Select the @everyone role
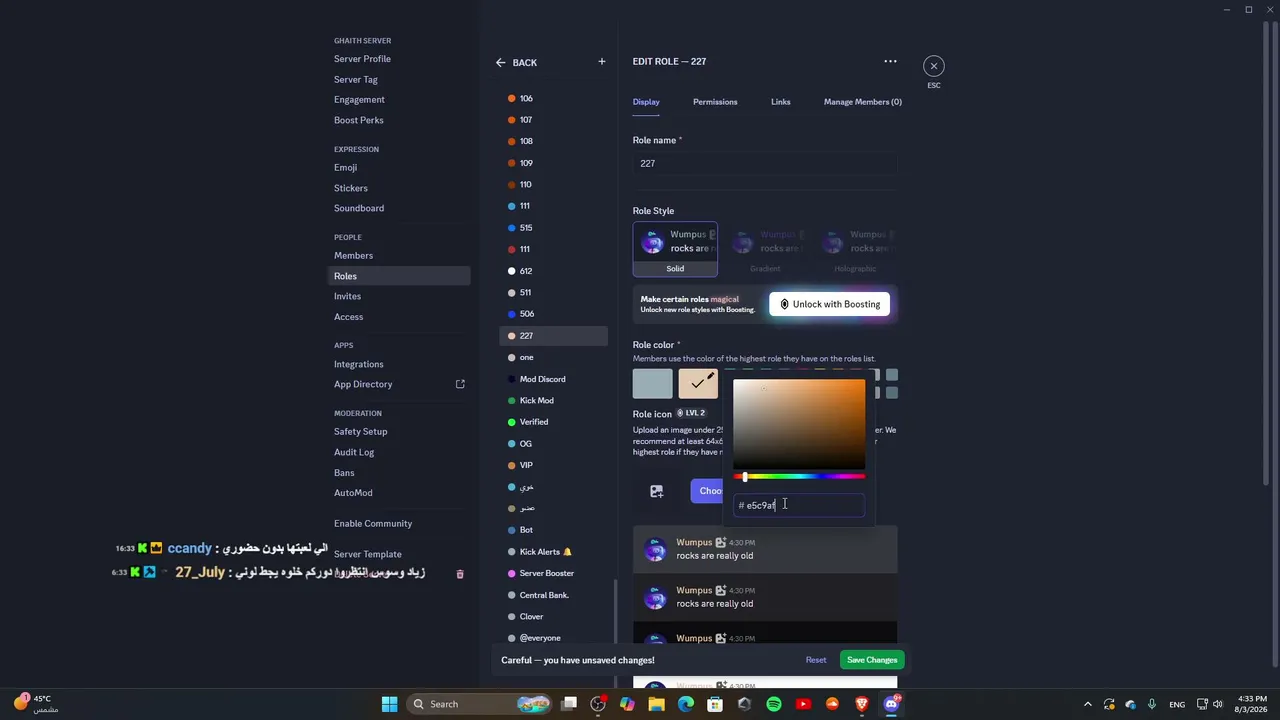Viewport: 1280px width, 720px height. point(553,638)
